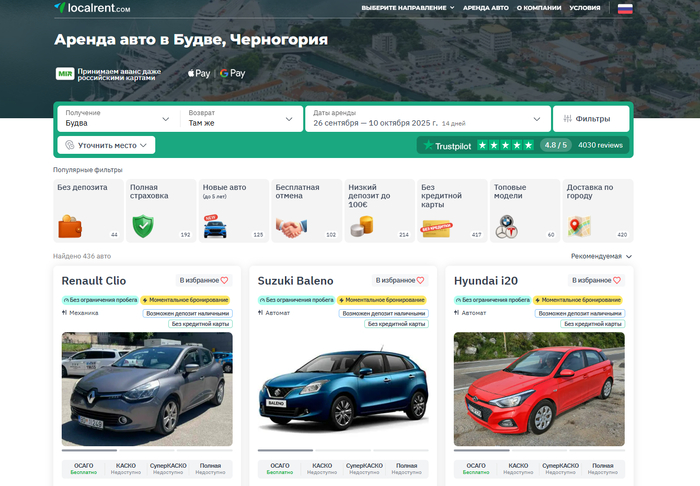Select the 'Полная страховка' shield filter
700x486 pixels.
coord(160,211)
